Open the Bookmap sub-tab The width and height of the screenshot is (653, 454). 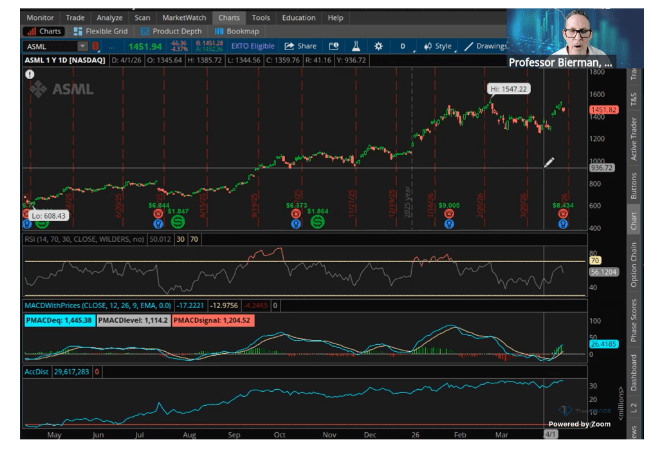coord(237,31)
